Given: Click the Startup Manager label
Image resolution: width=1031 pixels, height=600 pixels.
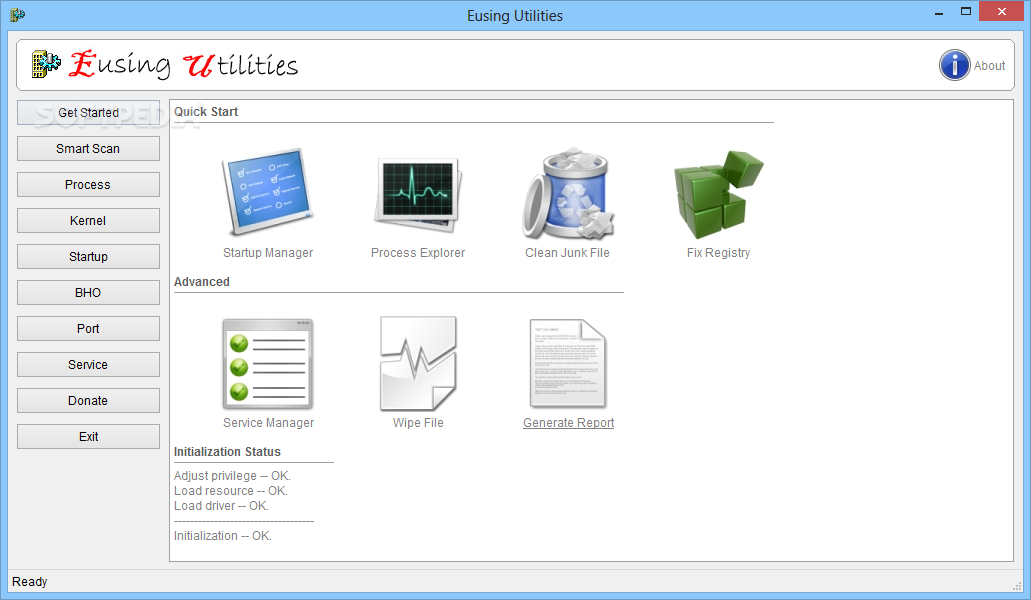Looking at the screenshot, I should point(268,252).
